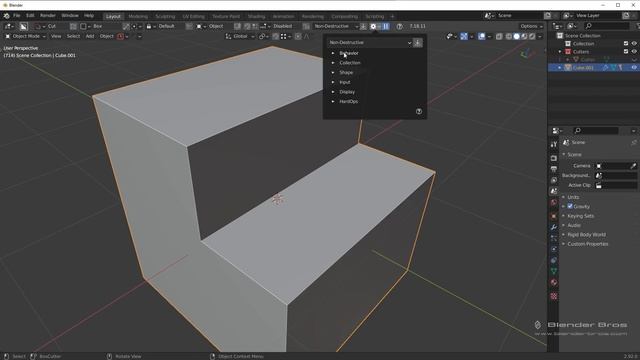
Task: Open the Render properties tab
Action: (554, 158)
